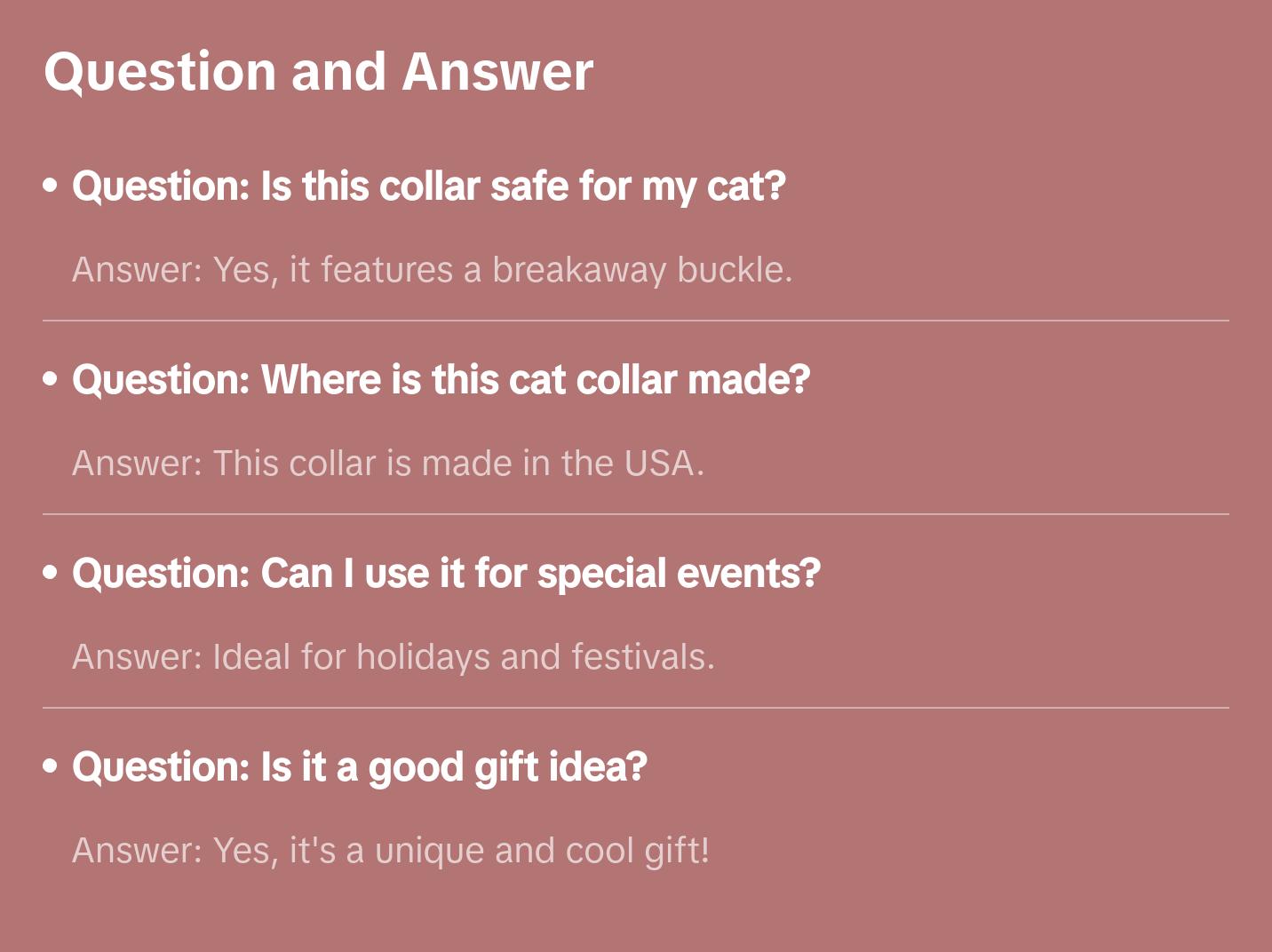Click the word "USA" in the answer
The width and height of the screenshot is (1272, 952).
point(663,464)
